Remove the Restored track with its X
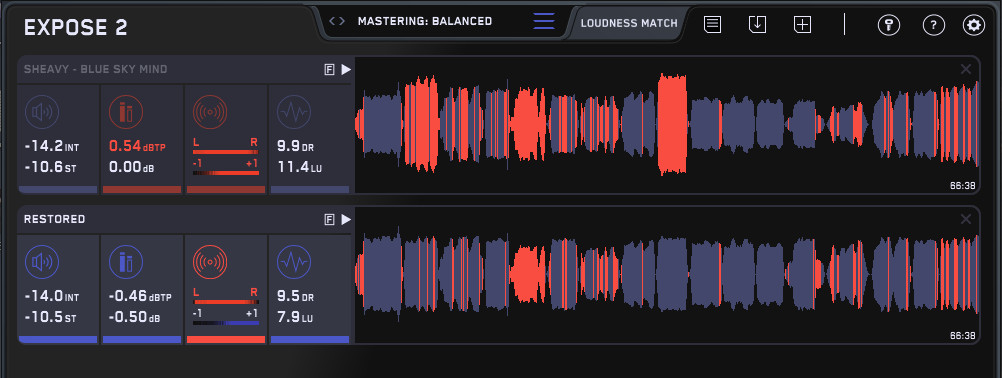Screen dimensions: 1002x378 click(966, 219)
